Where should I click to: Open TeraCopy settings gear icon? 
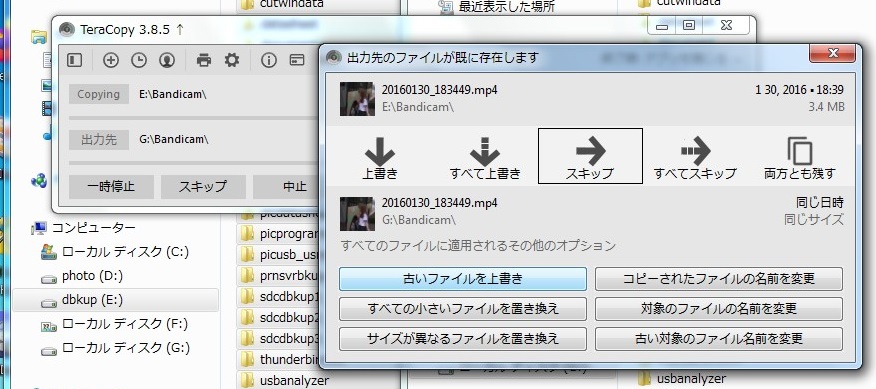(231, 60)
